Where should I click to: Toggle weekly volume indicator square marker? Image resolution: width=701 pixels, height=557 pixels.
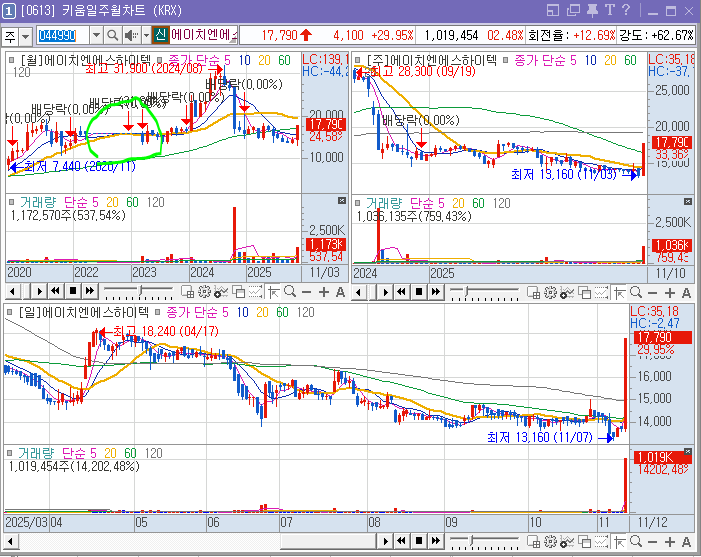click(x=358, y=203)
